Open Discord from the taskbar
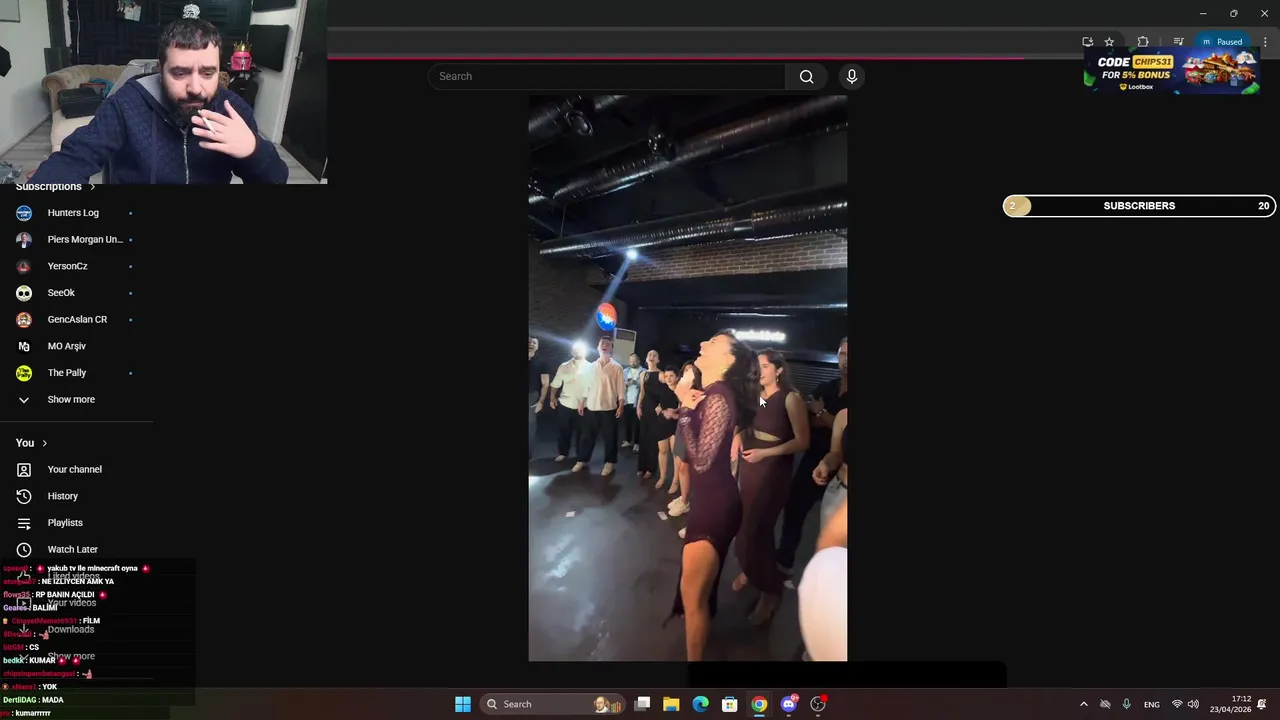 click(x=789, y=704)
